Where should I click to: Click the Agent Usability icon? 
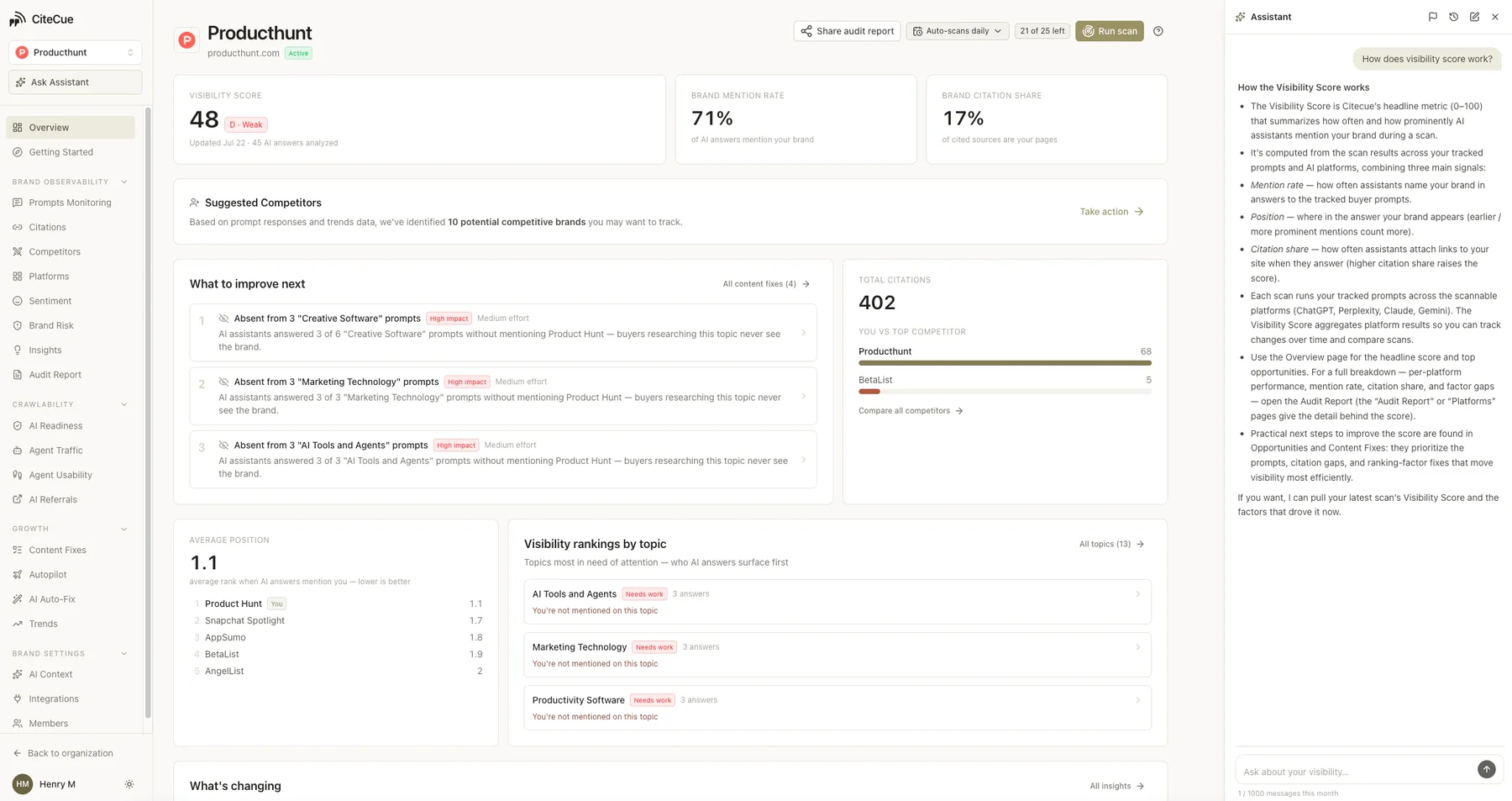pyautogui.click(x=18, y=475)
